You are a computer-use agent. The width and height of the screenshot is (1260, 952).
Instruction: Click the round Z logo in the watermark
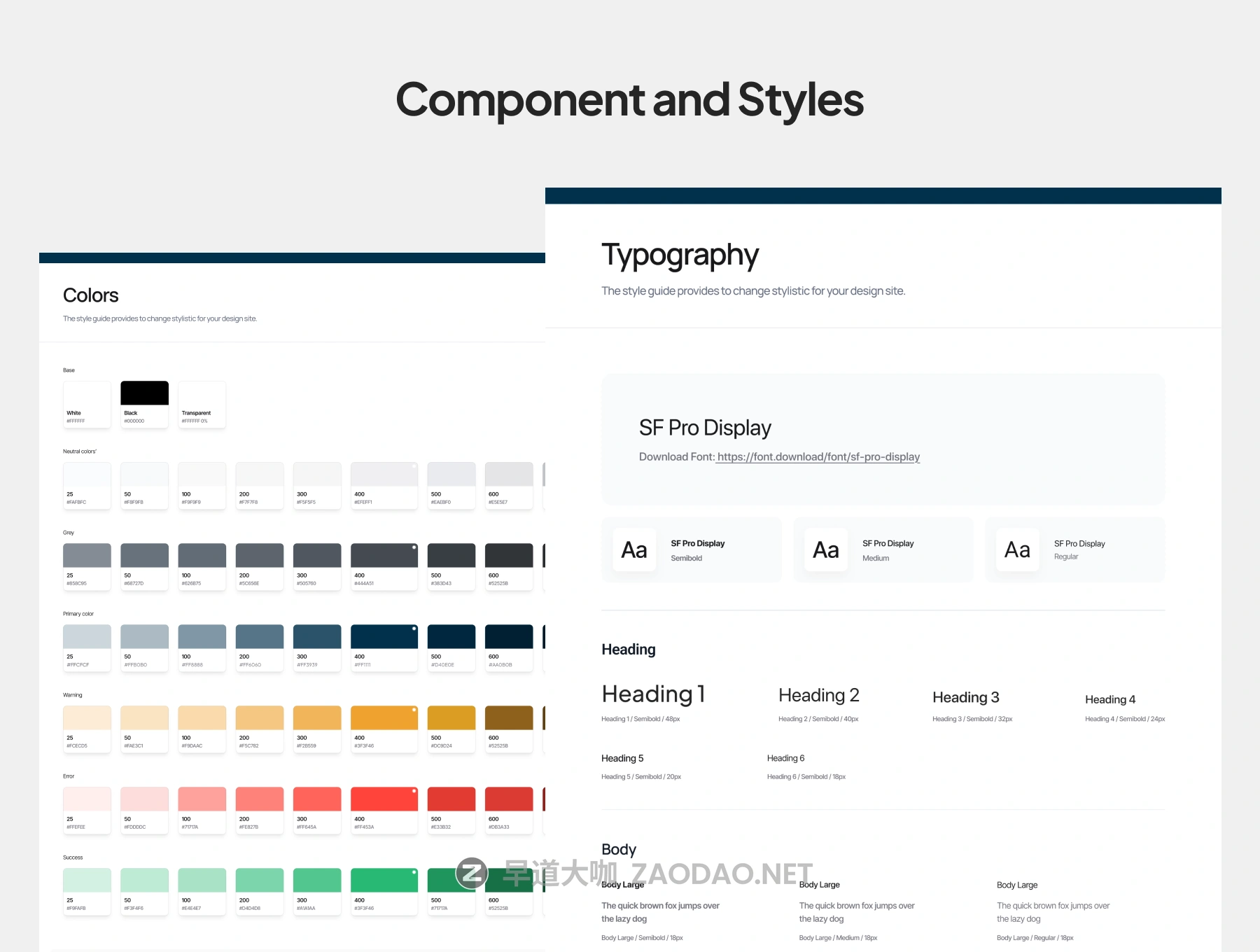click(472, 873)
